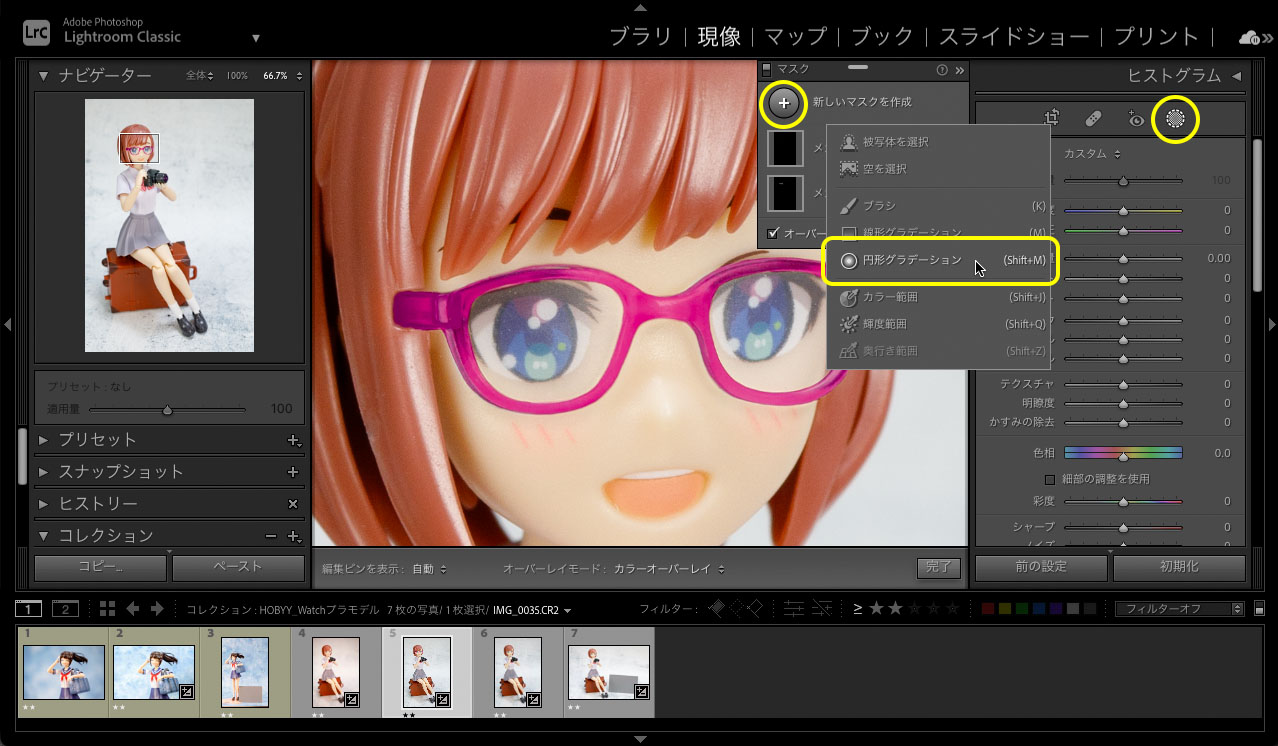Open the mask panel help icon

point(941,70)
